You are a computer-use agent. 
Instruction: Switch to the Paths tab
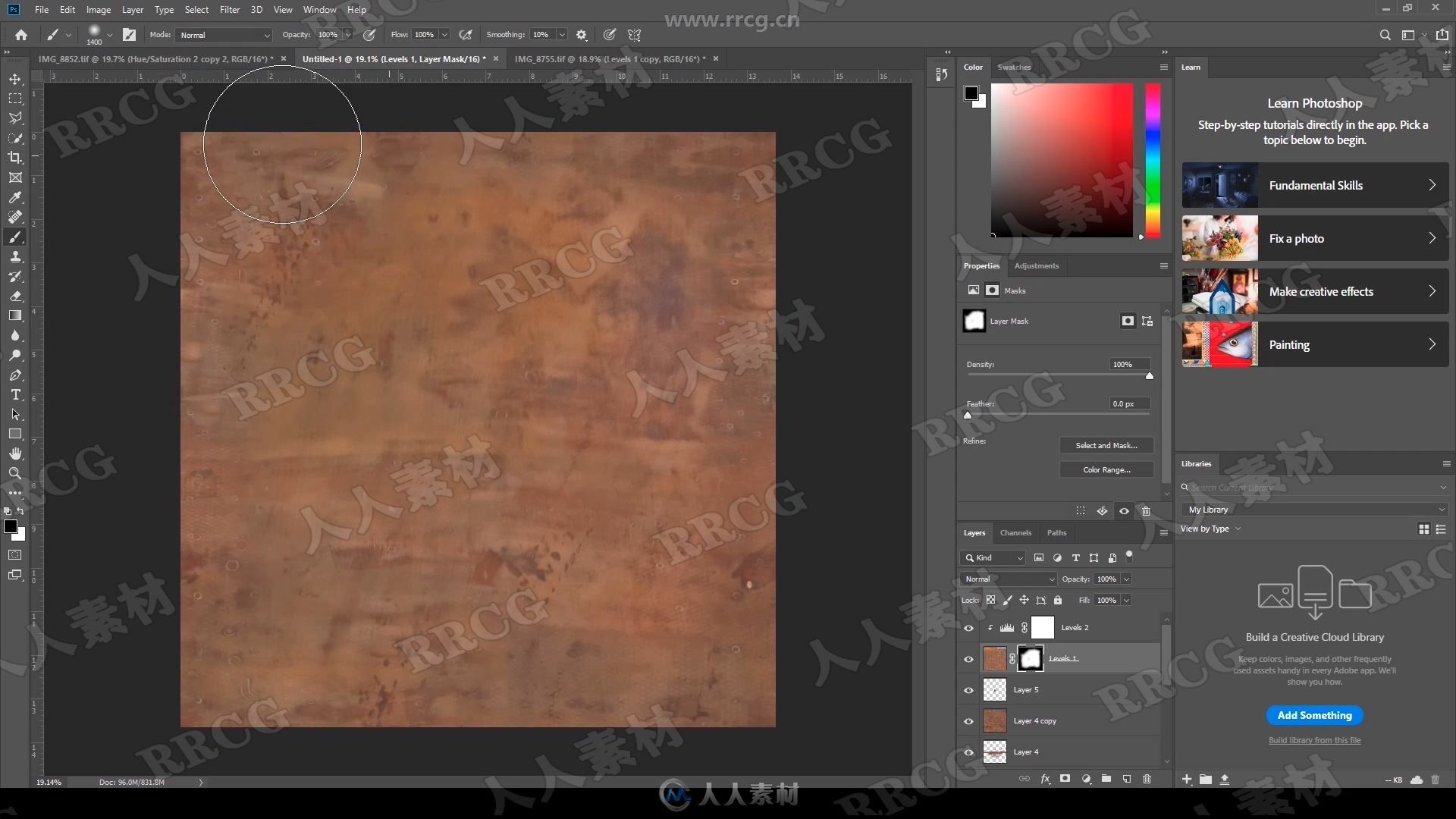coord(1057,531)
